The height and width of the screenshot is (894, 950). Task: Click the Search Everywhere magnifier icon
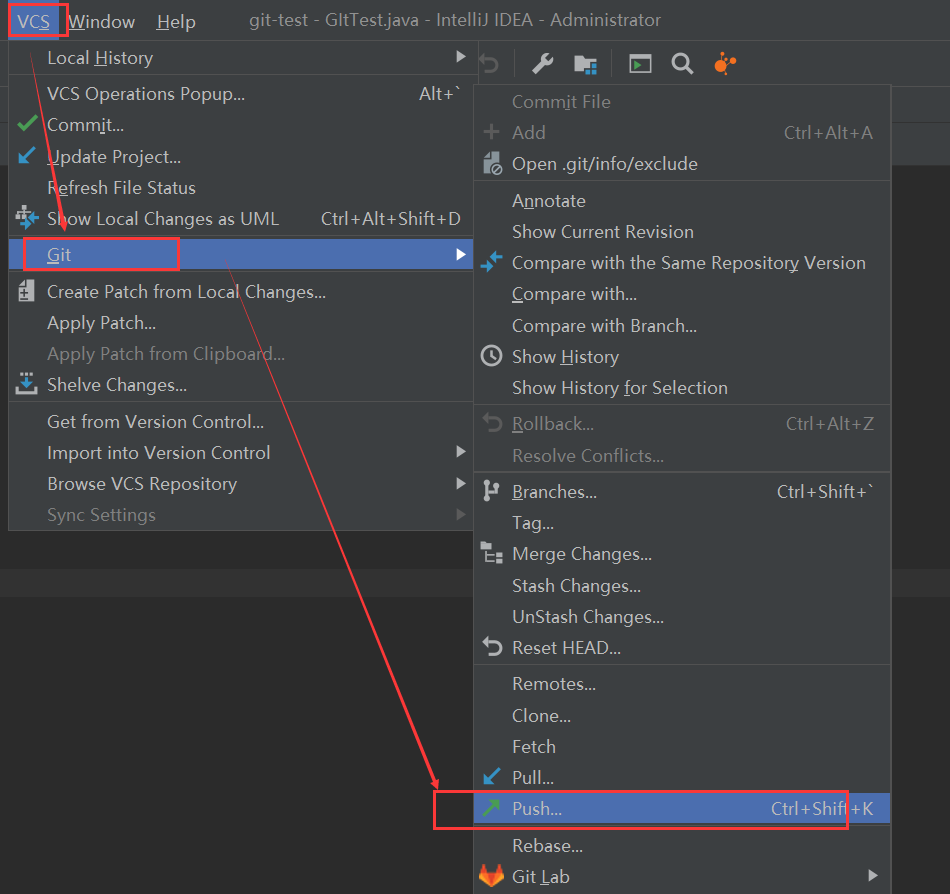[x=682, y=63]
